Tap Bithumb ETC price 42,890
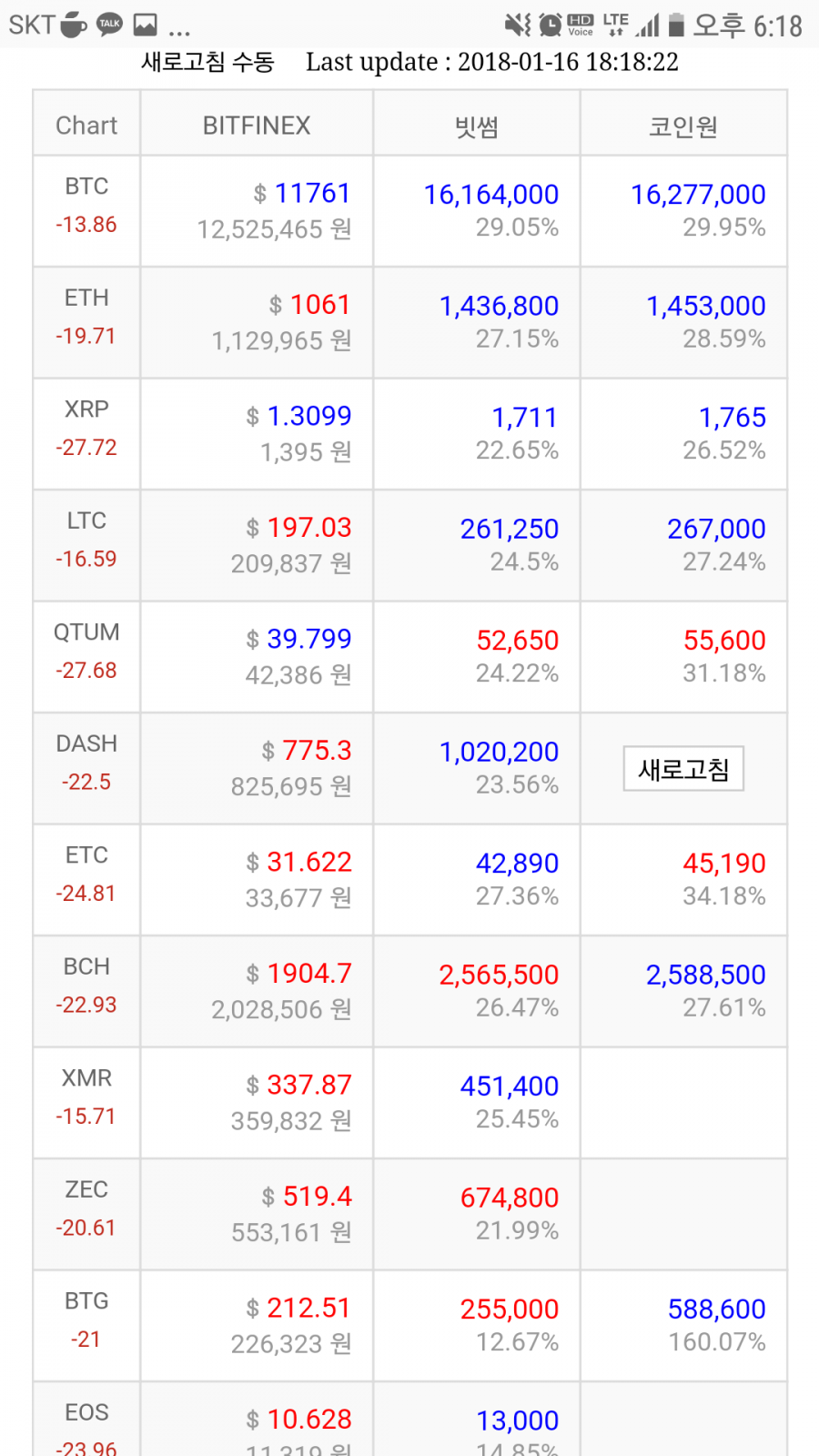 coord(518,863)
